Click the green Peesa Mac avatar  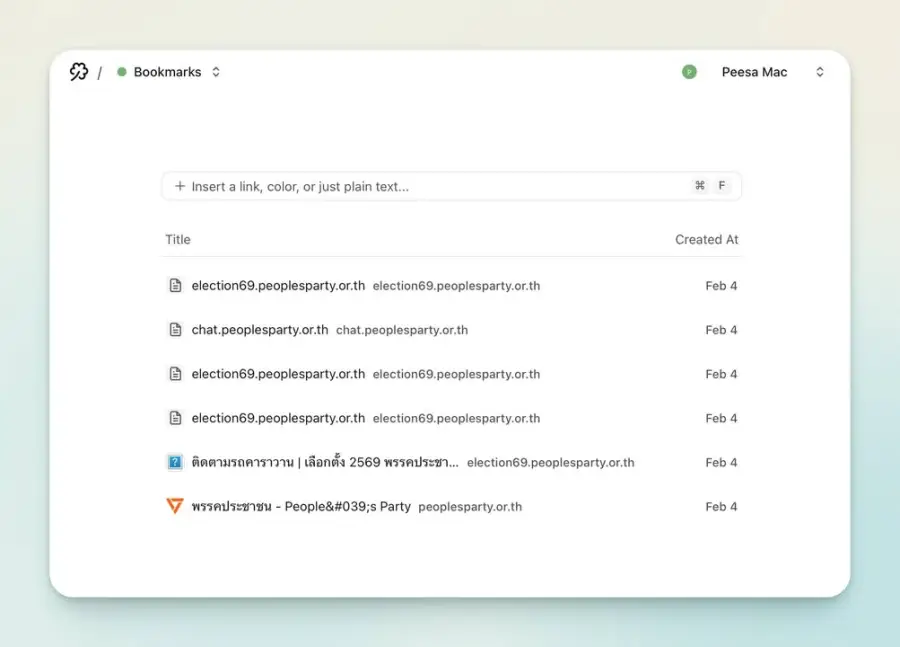click(689, 72)
